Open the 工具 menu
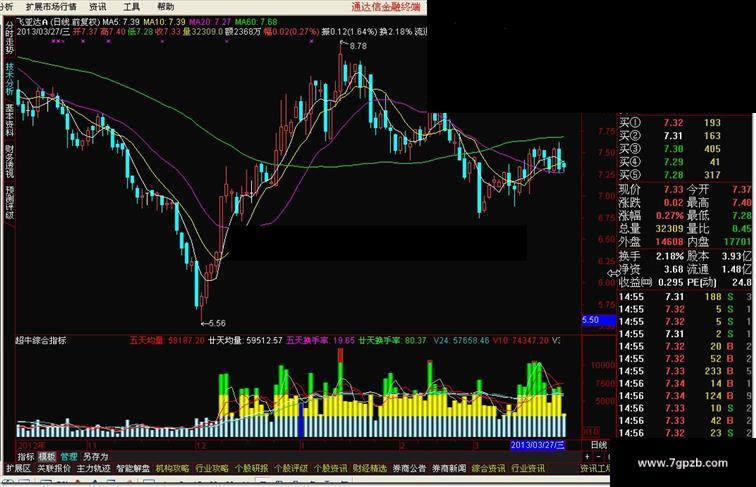Image resolution: width=756 pixels, height=487 pixels. point(131,7)
